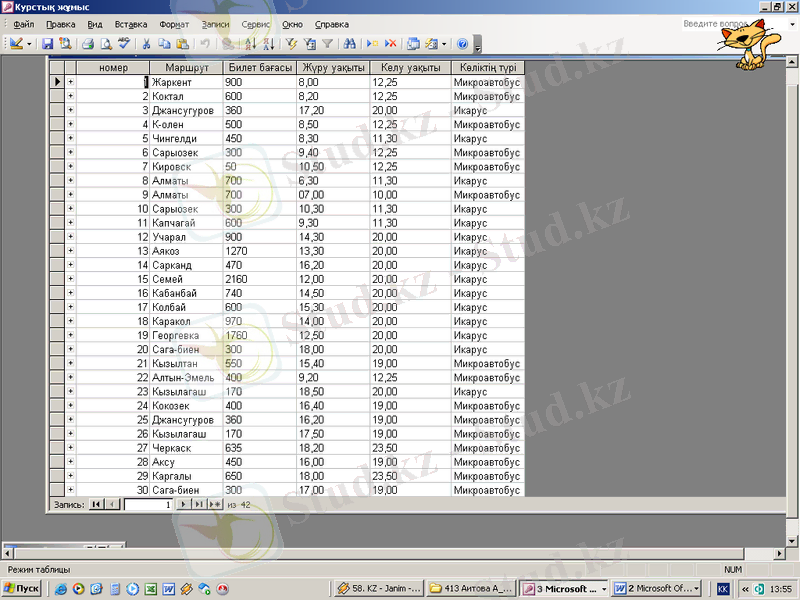Open Microsoft Access Help via the question mark icon
This screenshot has height=600, width=800.
tap(462, 44)
